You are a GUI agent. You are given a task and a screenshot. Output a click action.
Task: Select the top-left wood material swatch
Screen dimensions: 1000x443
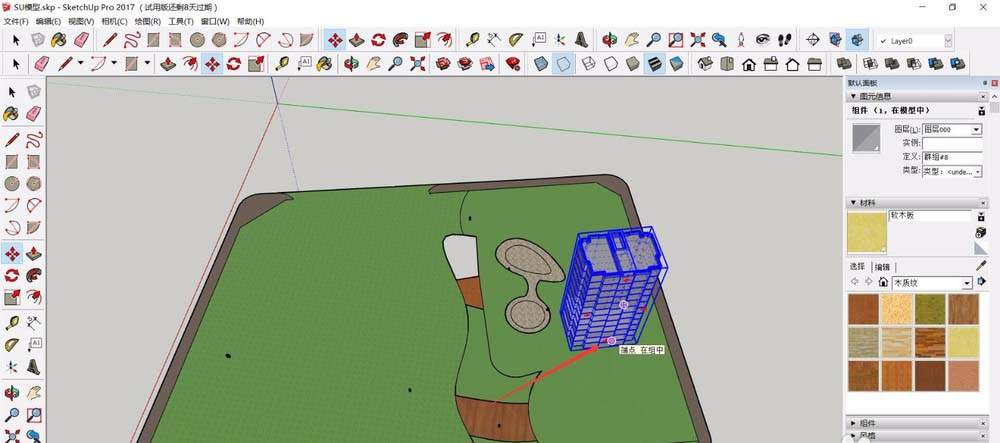(x=864, y=309)
